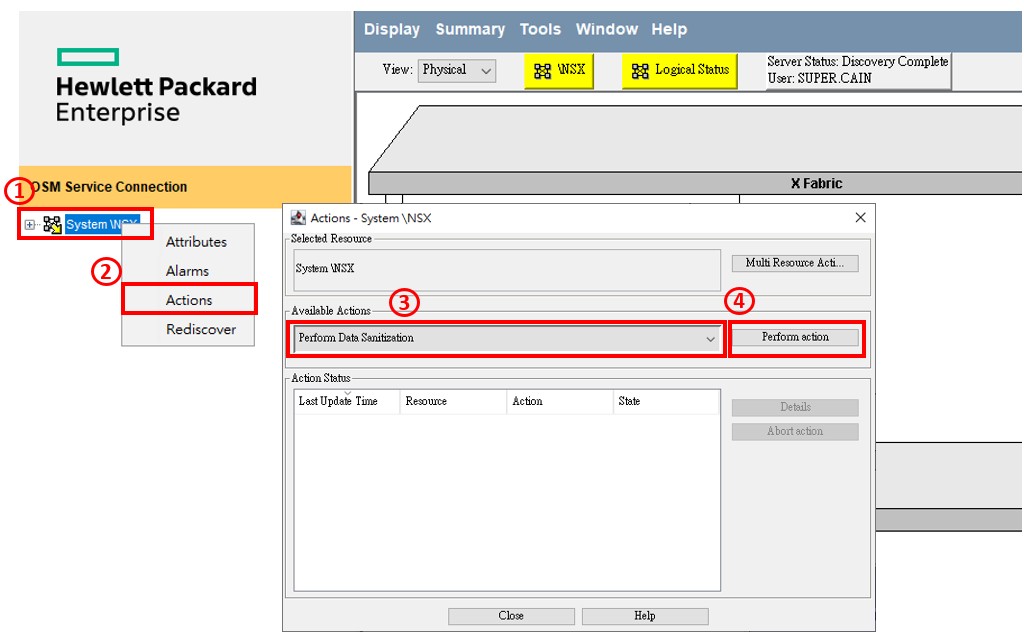Screen dimensions: 1024x636
Task: Open the Summary menu
Action: click(x=470, y=29)
